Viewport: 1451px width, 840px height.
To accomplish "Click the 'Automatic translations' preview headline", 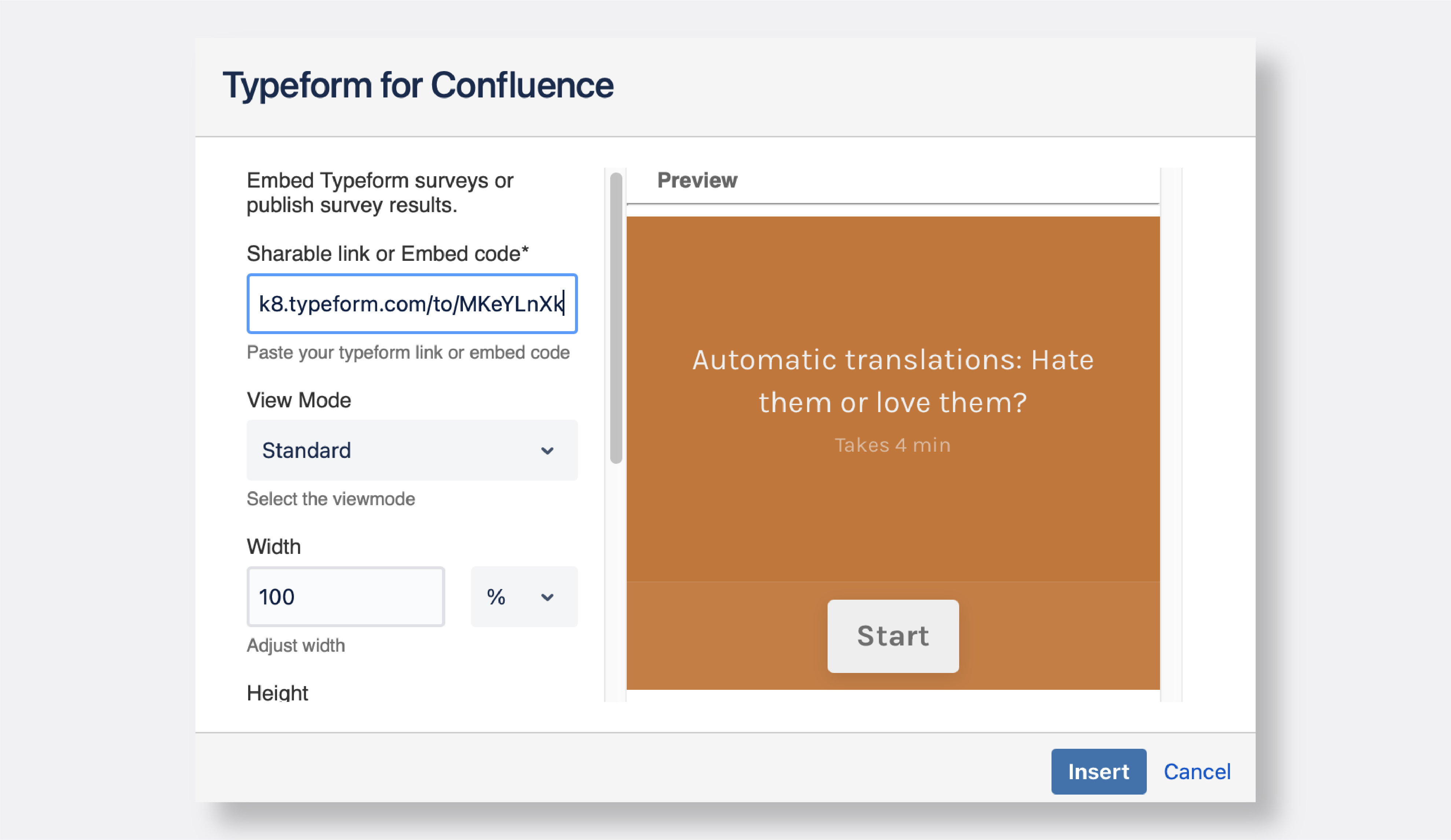I will point(893,381).
